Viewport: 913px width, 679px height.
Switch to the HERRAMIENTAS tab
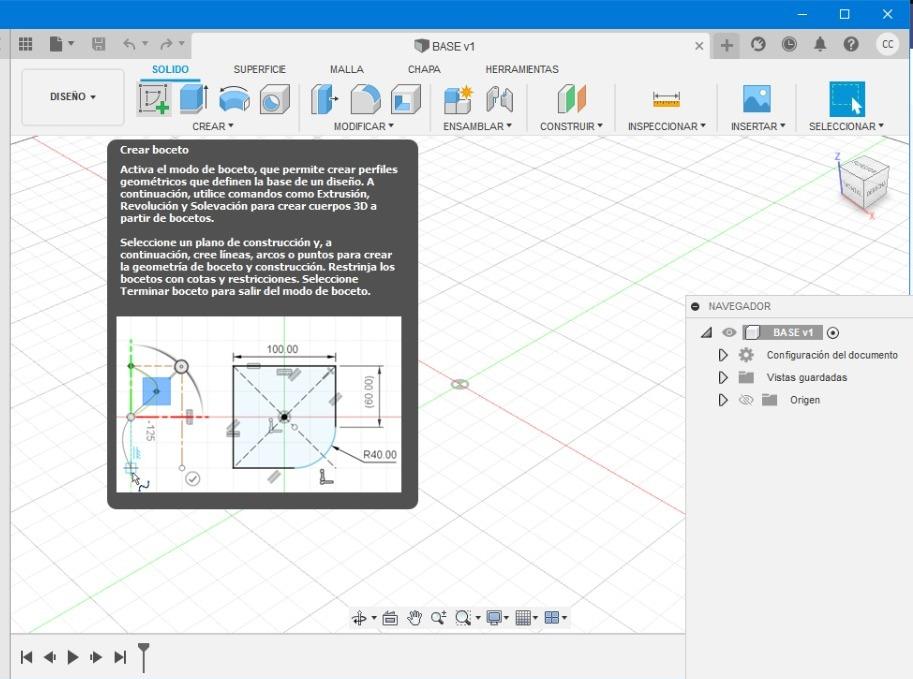[x=521, y=69]
